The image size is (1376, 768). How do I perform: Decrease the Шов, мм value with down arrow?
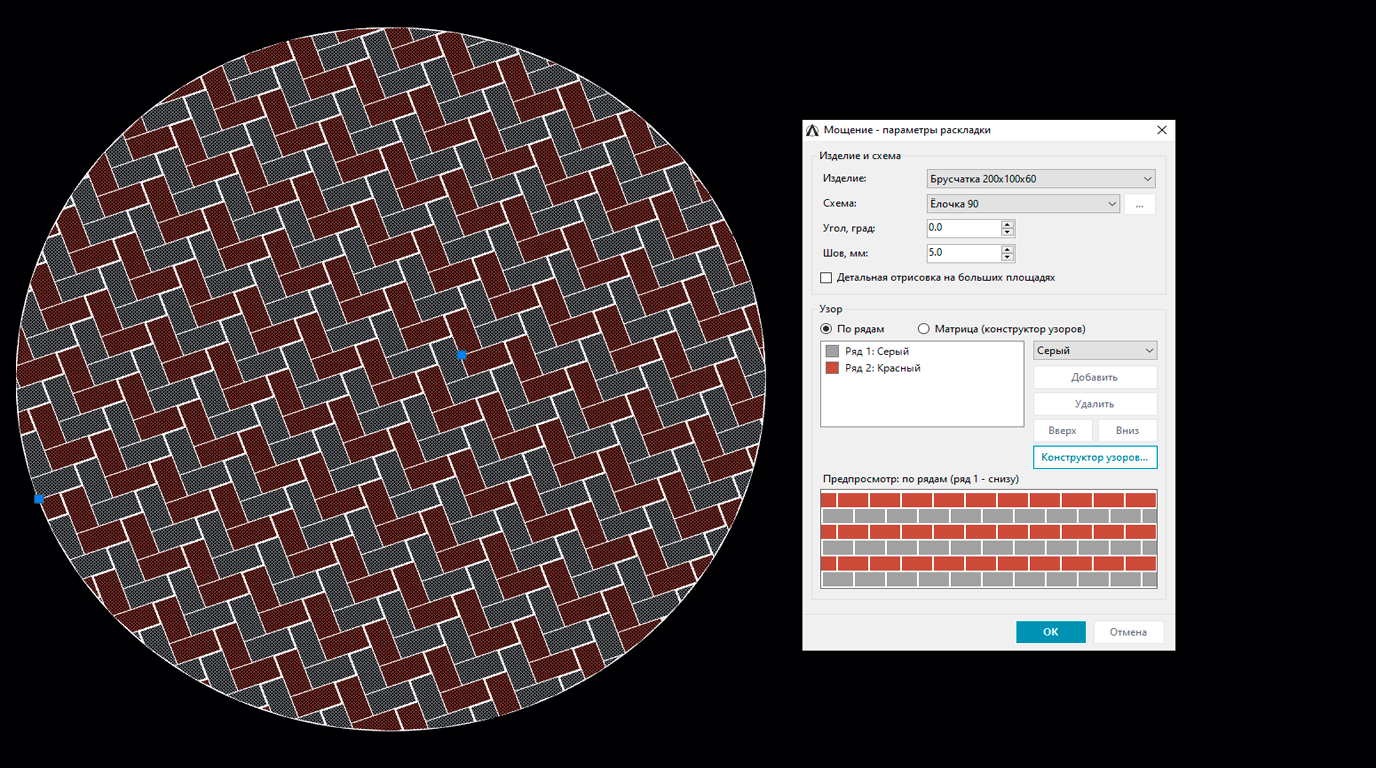pos(1008,258)
